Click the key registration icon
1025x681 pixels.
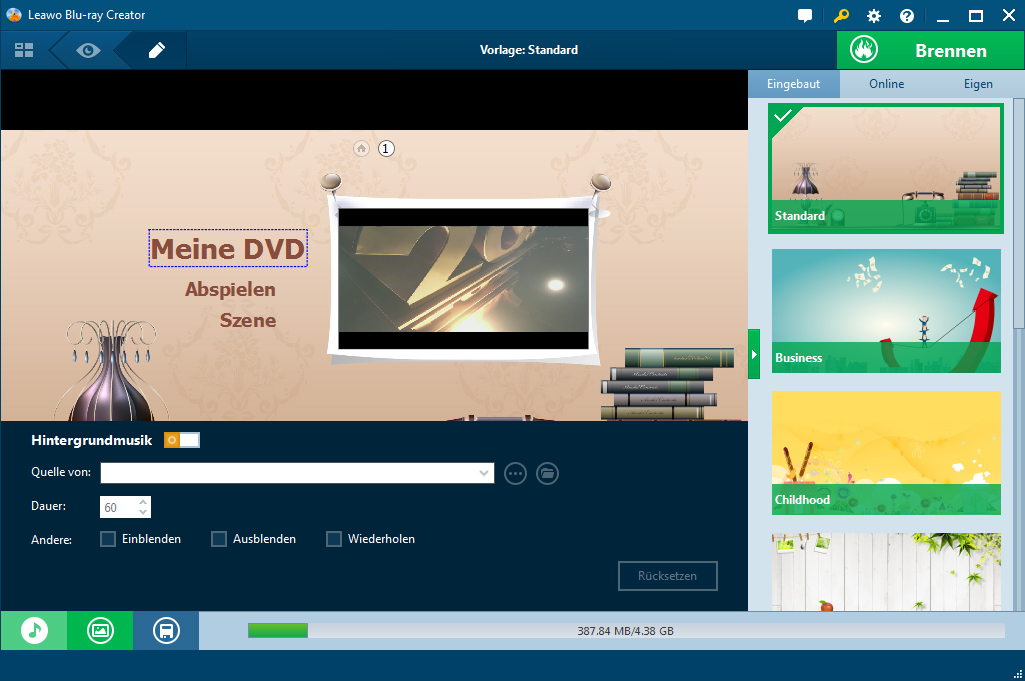[x=840, y=16]
